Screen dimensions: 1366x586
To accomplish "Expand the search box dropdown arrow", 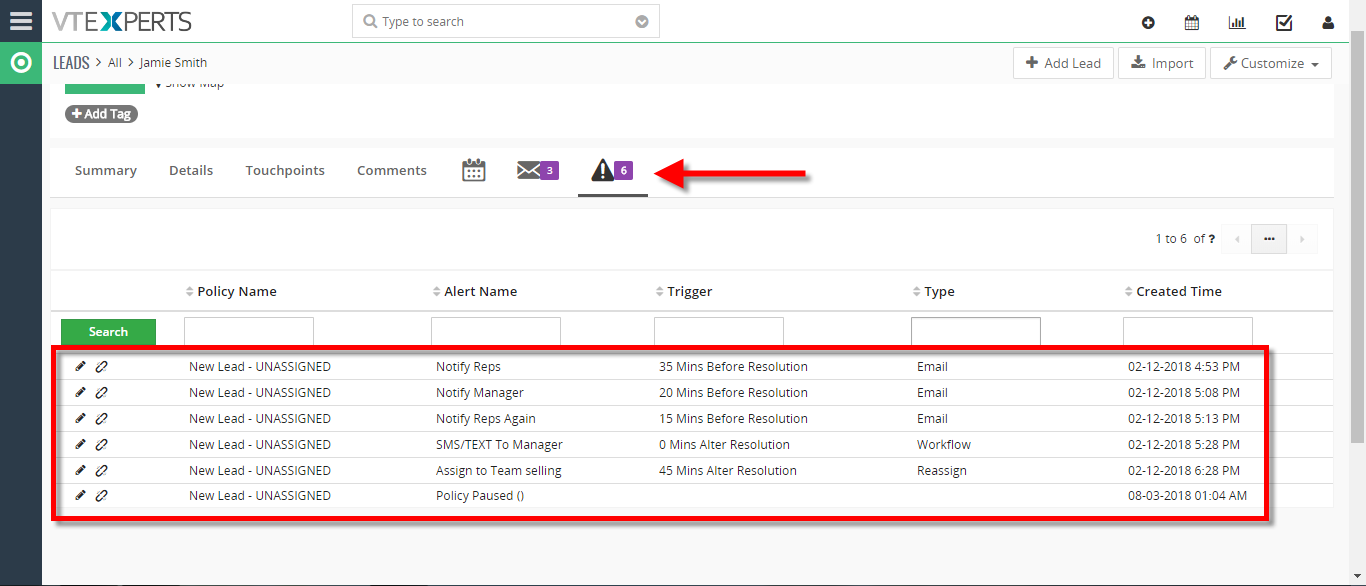I will click(642, 22).
